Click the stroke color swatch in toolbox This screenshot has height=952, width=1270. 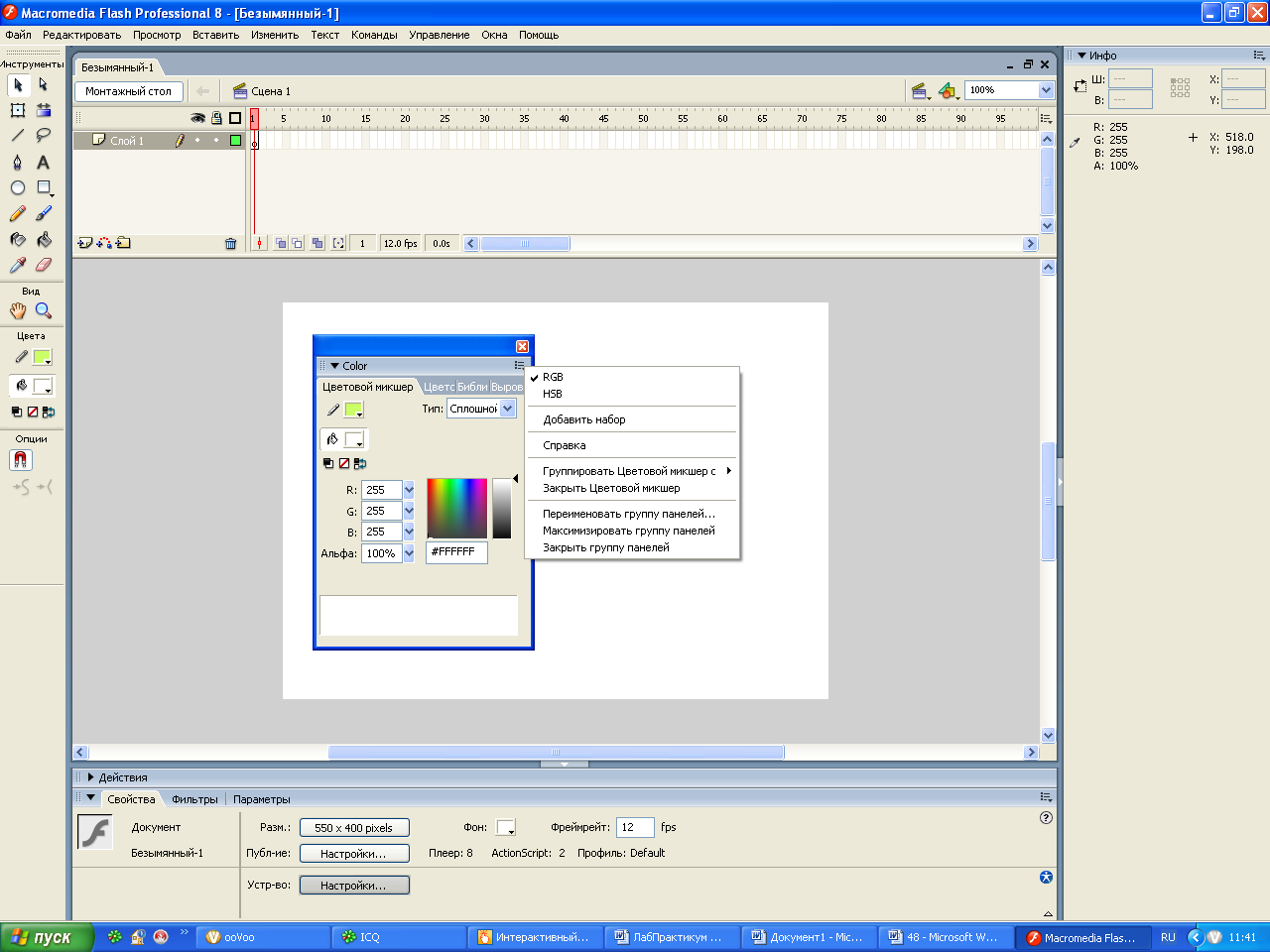(42, 357)
